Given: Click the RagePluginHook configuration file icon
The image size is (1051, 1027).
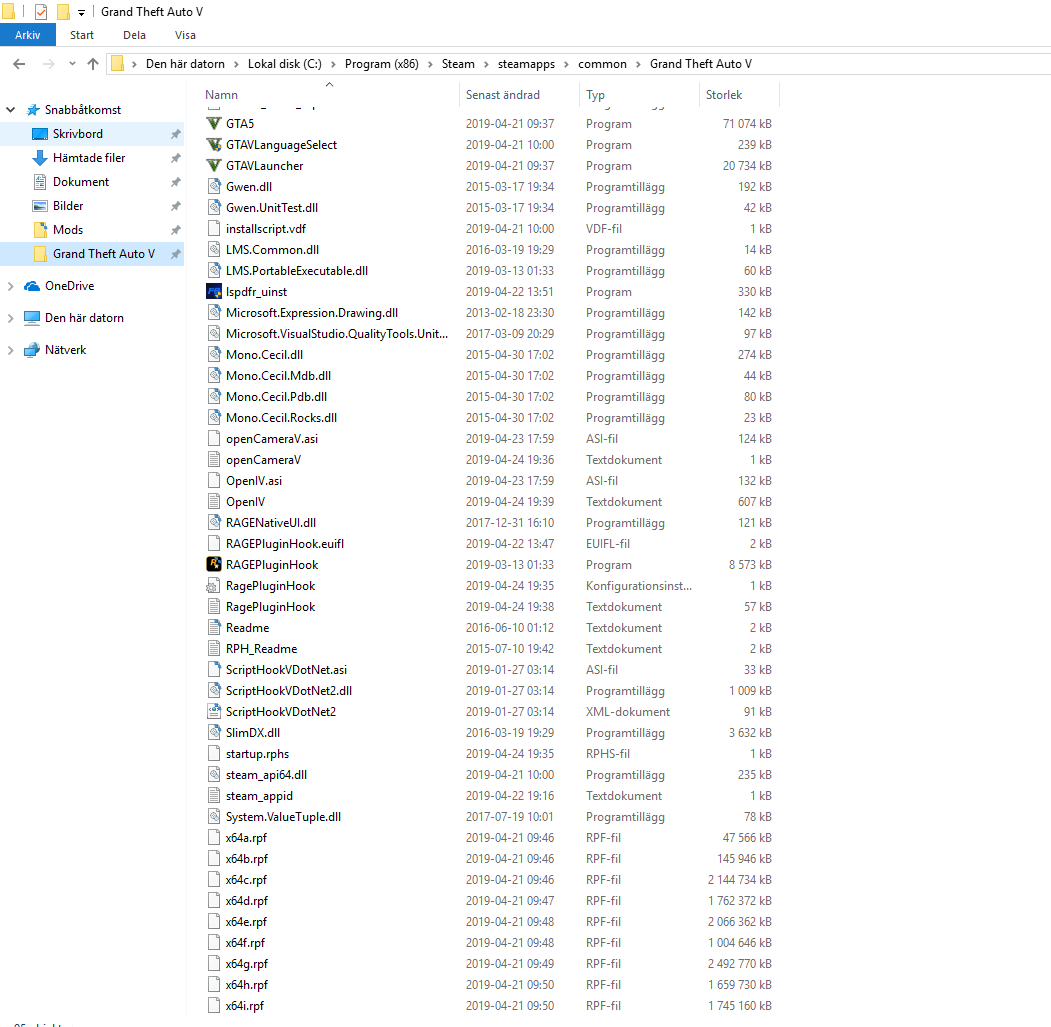Looking at the screenshot, I should tap(214, 586).
